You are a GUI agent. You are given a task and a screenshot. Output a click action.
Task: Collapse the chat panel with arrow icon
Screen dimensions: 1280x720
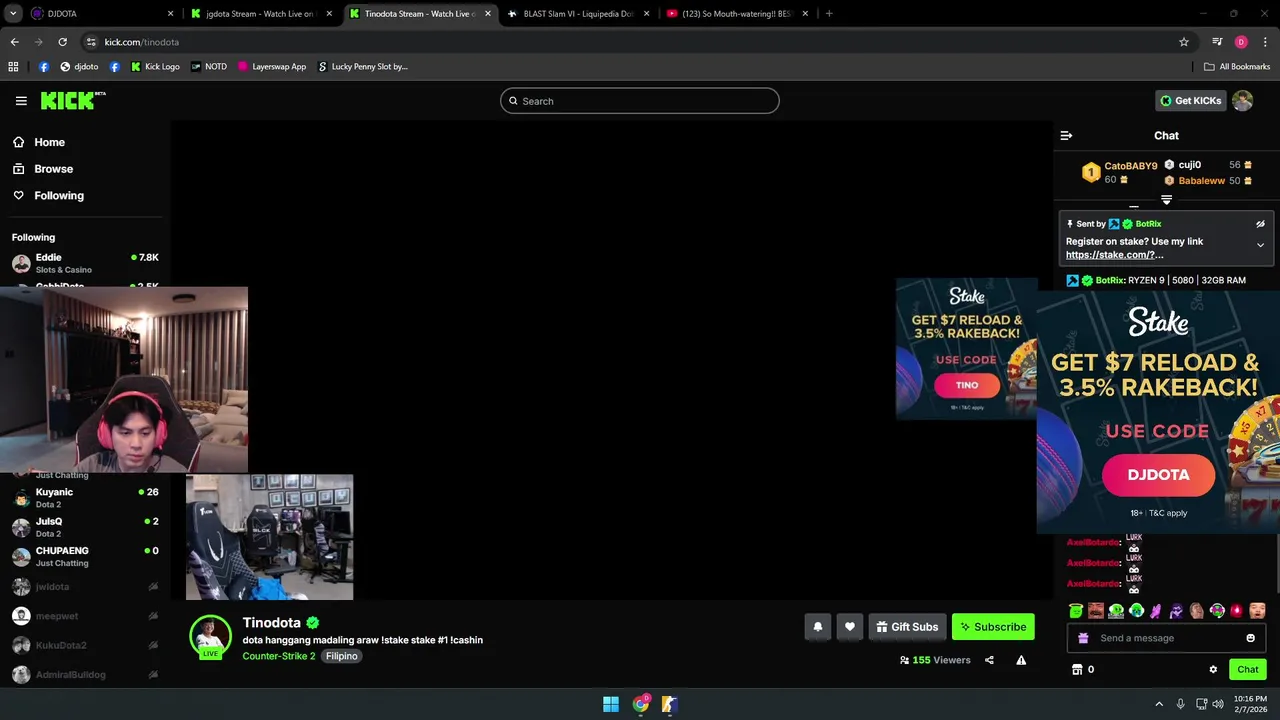tap(1066, 135)
